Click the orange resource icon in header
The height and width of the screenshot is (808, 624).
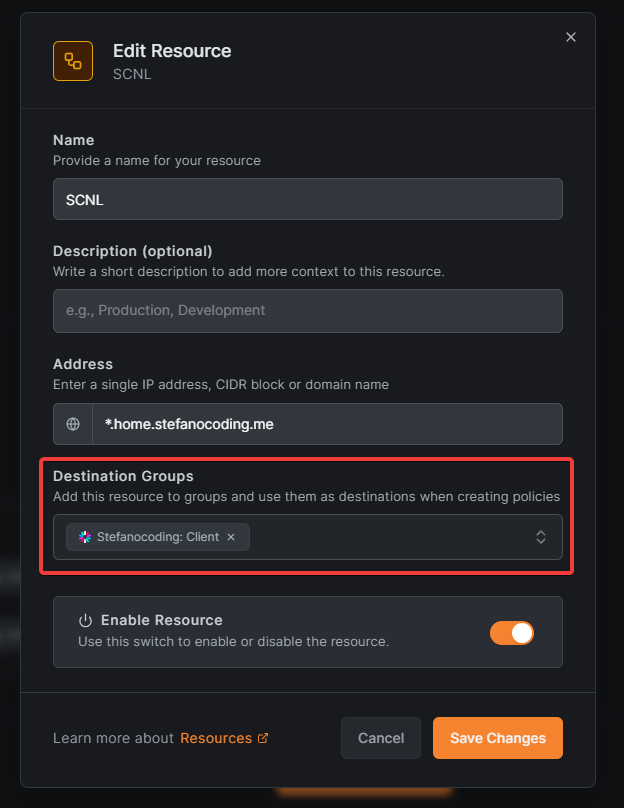coord(73,60)
